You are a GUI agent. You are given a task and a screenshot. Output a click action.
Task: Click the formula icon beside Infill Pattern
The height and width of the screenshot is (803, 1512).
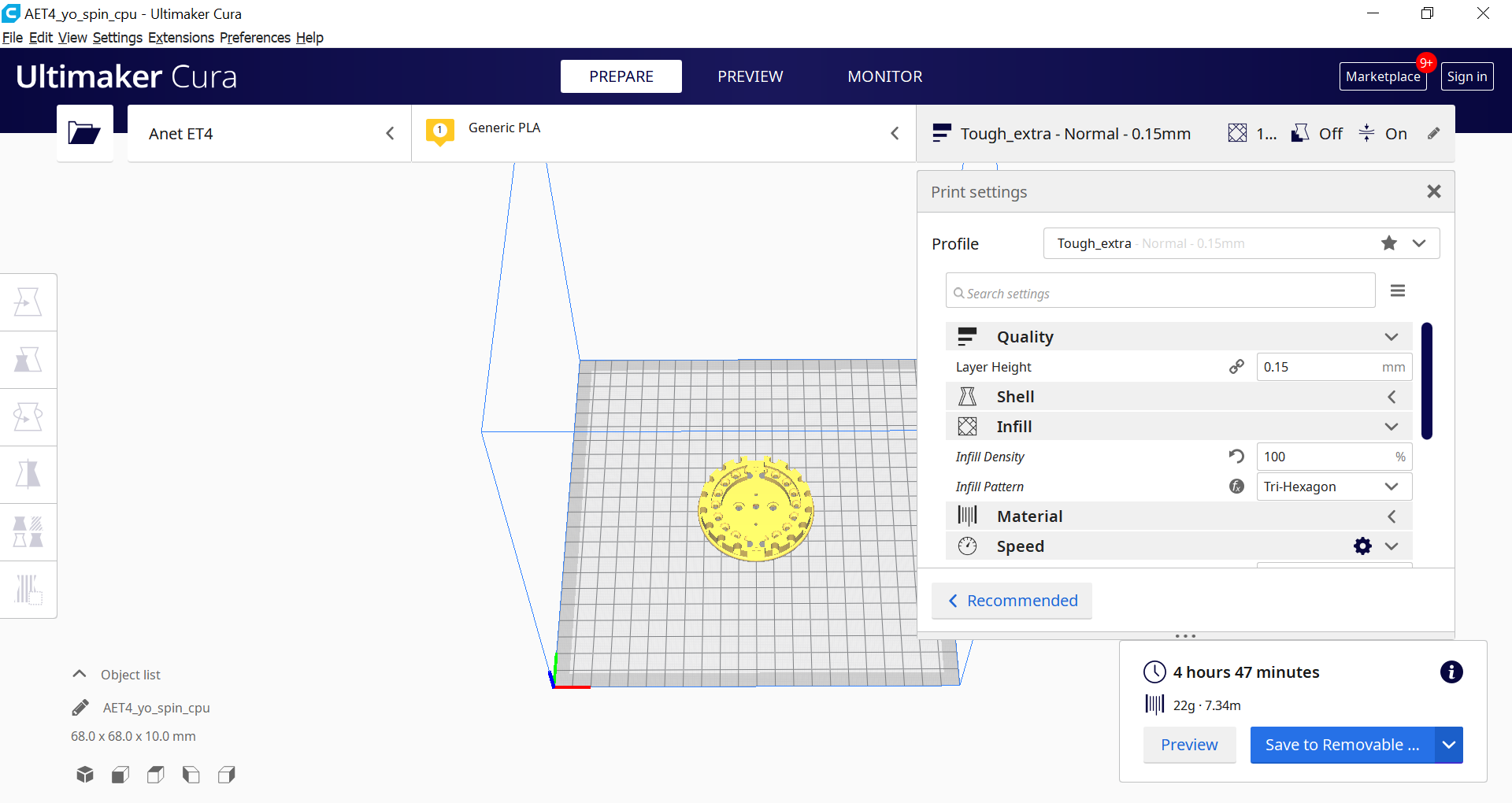pyautogui.click(x=1236, y=487)
